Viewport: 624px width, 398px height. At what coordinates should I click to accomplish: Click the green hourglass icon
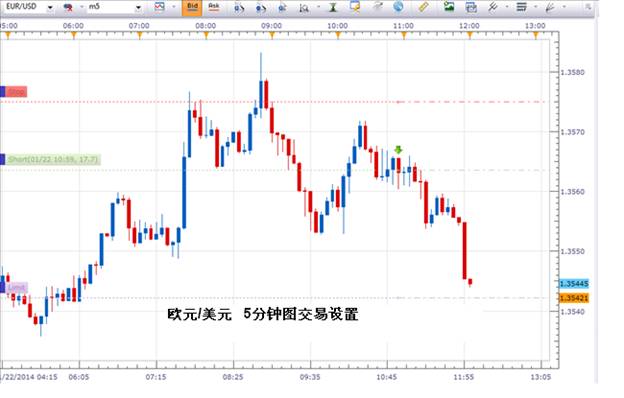[333, 7]
